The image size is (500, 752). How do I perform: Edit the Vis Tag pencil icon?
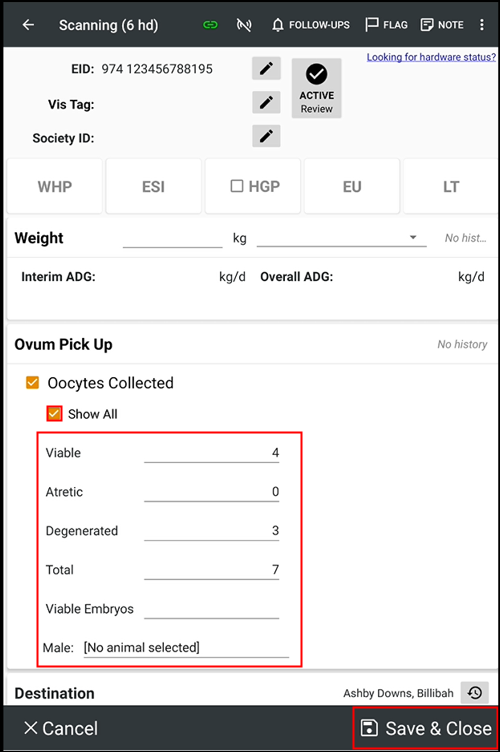pos(266,103)
